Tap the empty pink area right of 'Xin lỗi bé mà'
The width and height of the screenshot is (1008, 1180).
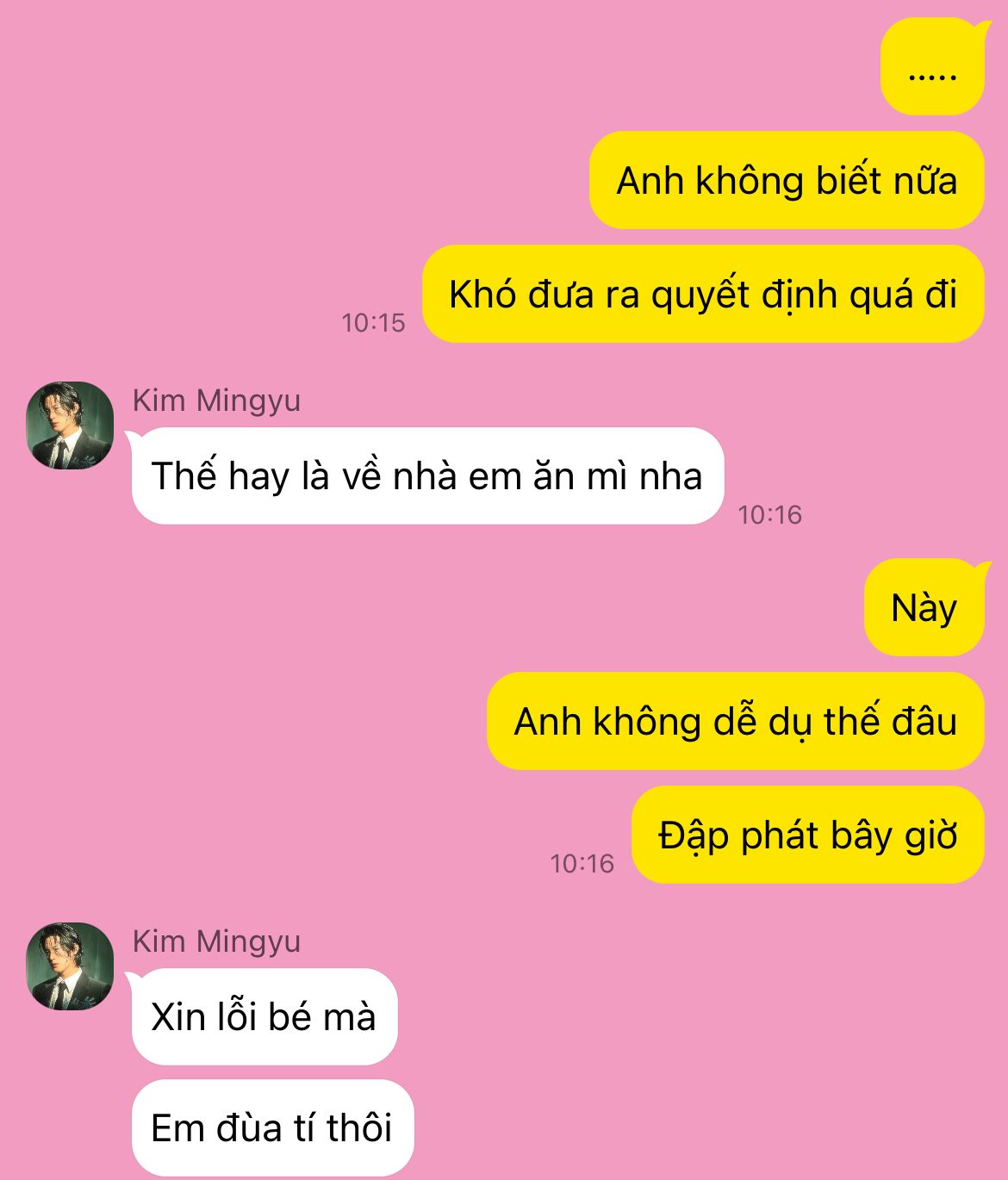pyautogui.click(x=689, y=1016)
